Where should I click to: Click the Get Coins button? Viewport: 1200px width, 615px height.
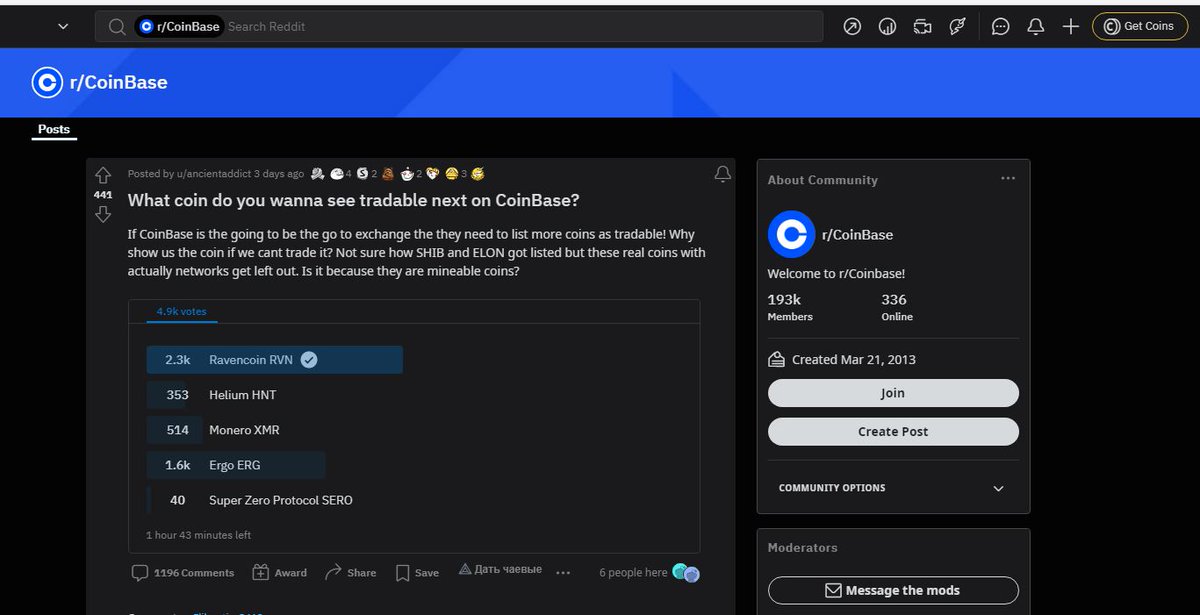1140,26
